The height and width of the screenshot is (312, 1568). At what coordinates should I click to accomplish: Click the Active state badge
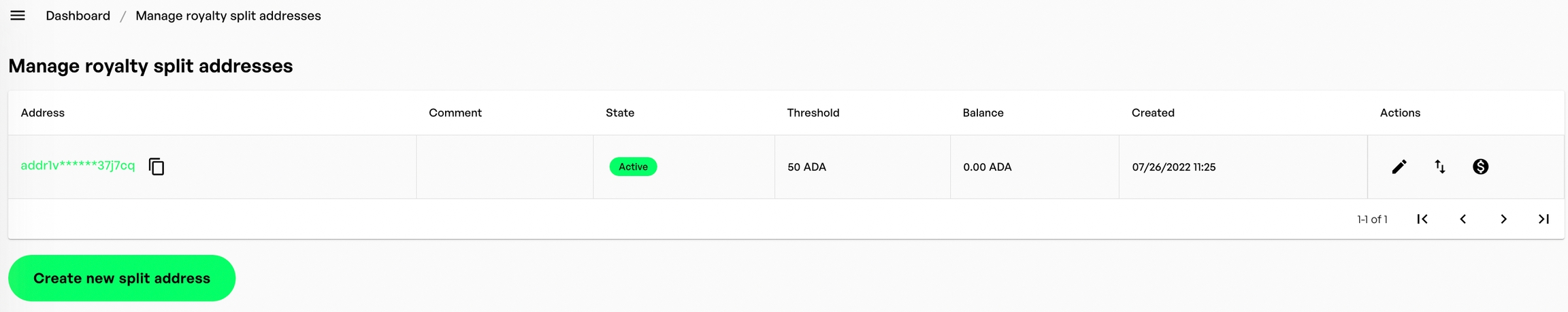tap(633, 167)
